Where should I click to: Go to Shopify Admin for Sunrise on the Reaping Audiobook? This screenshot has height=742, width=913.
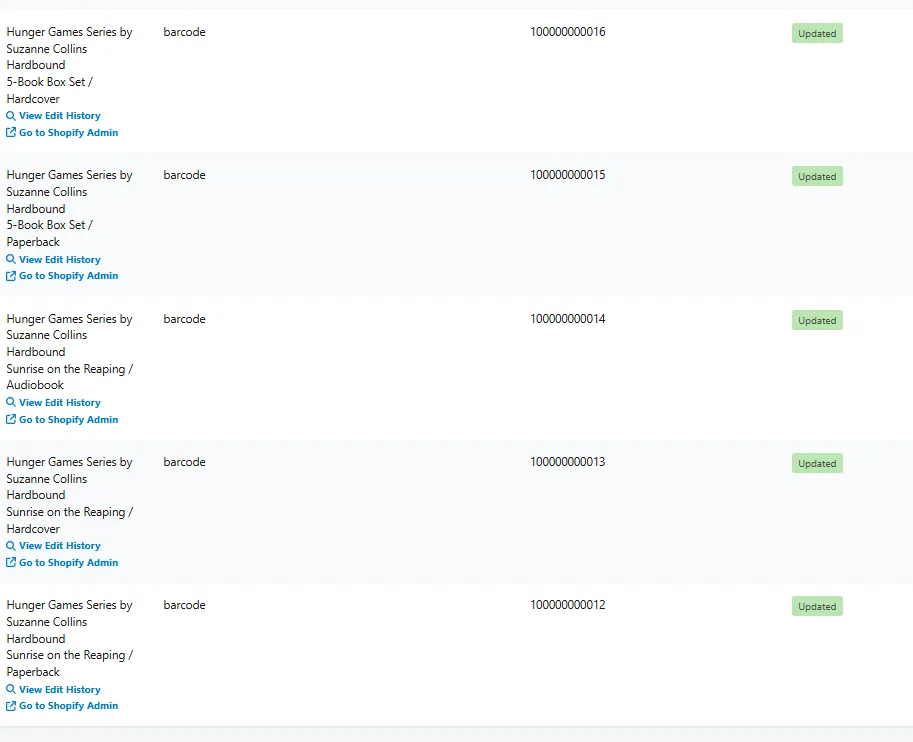coord(68,419)
